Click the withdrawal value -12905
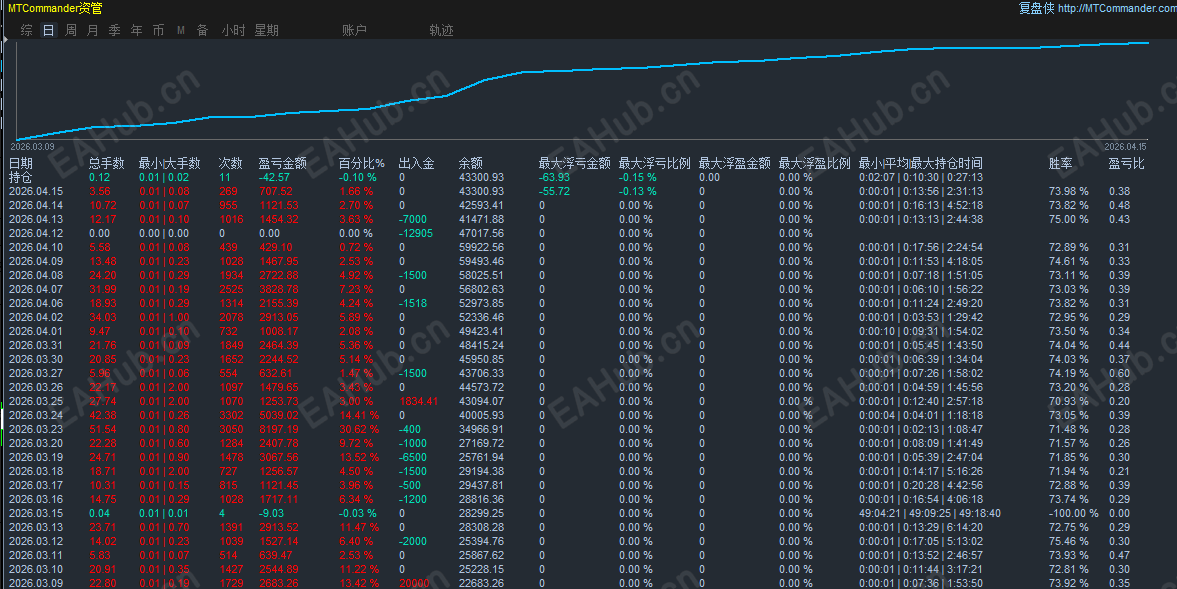1177x589 pixels. (x=416, y=233)
